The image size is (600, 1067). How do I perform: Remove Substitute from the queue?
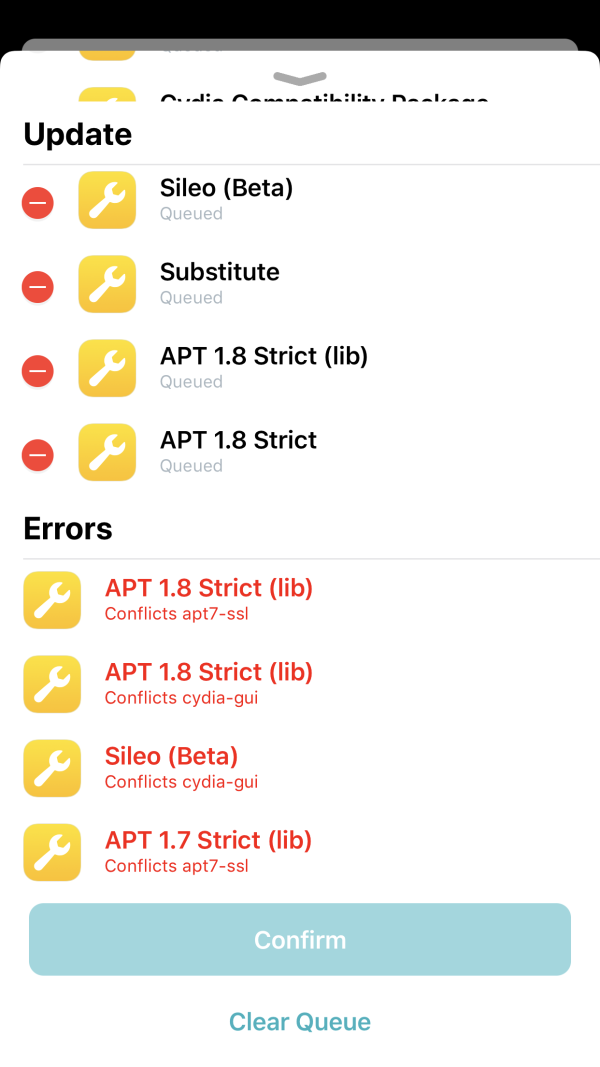tap(38, 287)
